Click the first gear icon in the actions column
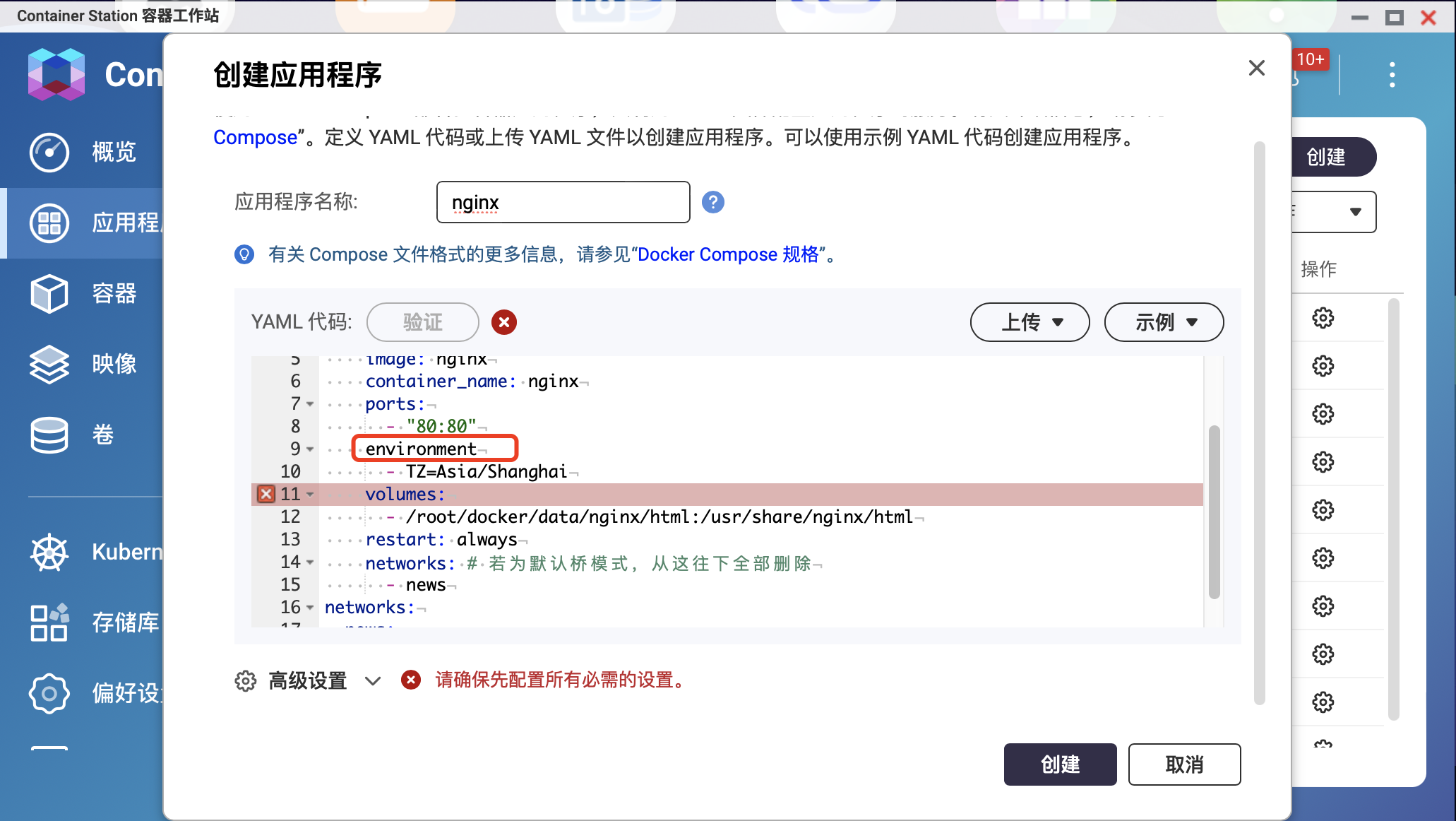 pyautogui.click(x=1323, y=318)
